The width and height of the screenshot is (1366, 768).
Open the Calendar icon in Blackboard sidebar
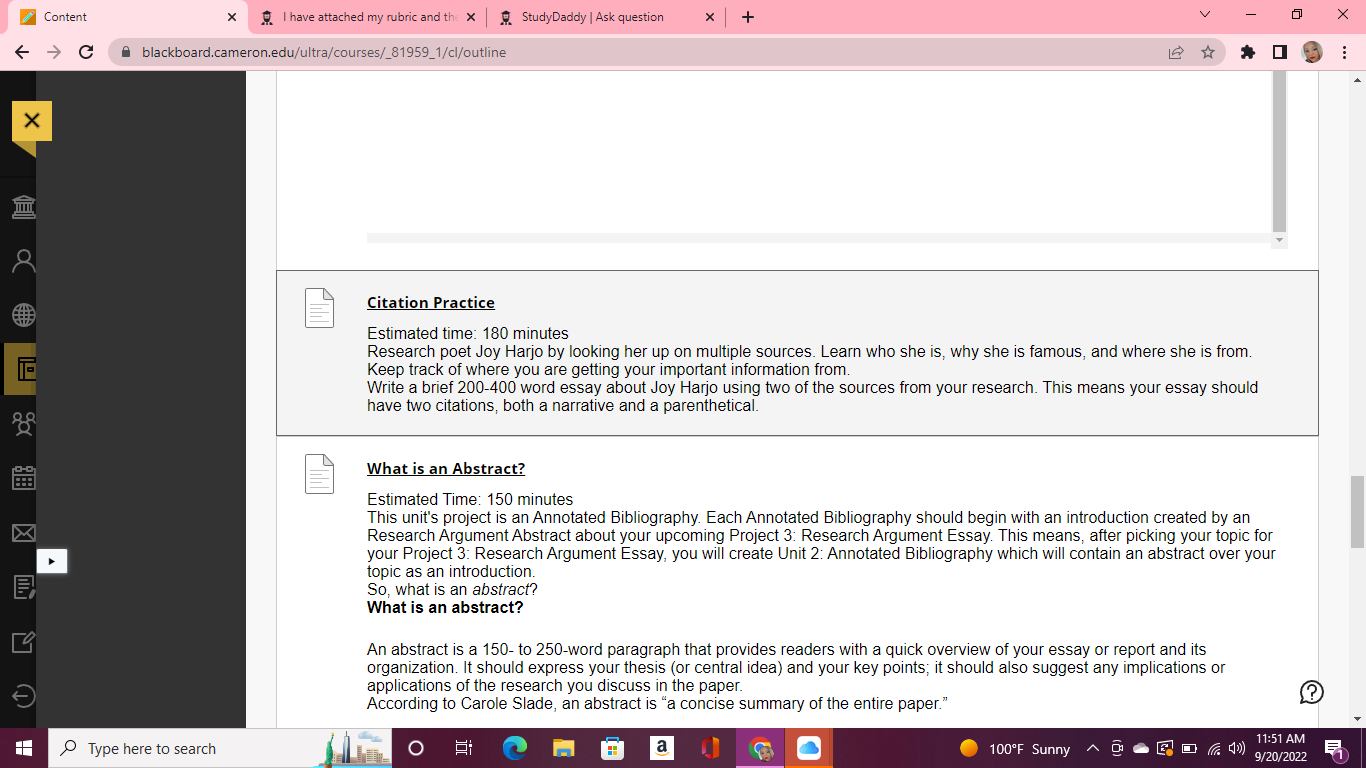(x=24, y=478)
